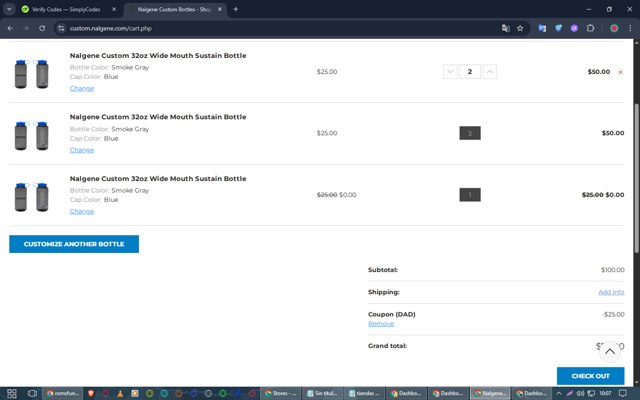Click the page vertical scrollbar

point(637,178)
